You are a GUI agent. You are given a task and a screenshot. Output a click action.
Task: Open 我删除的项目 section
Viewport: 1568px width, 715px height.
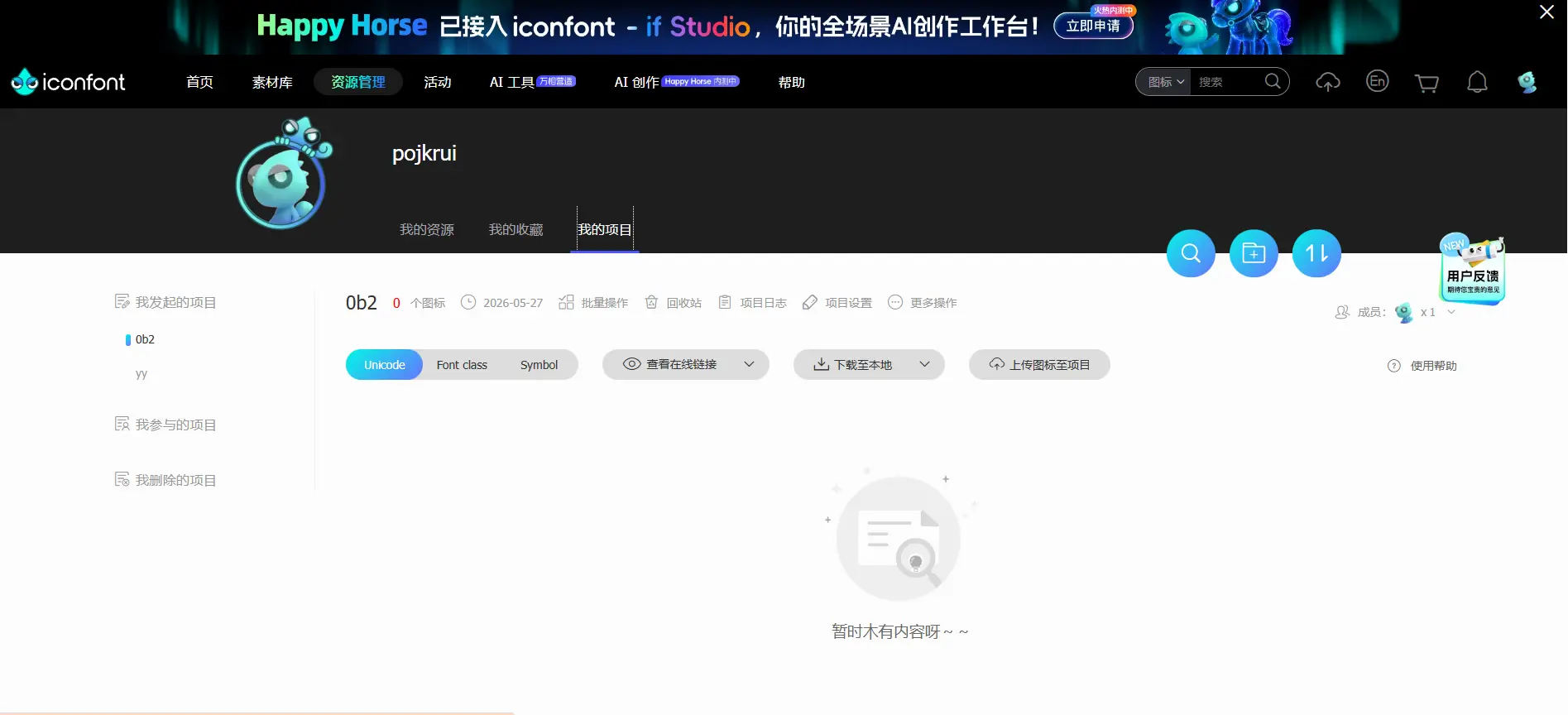pyautogui.click(x=165, y=480)
